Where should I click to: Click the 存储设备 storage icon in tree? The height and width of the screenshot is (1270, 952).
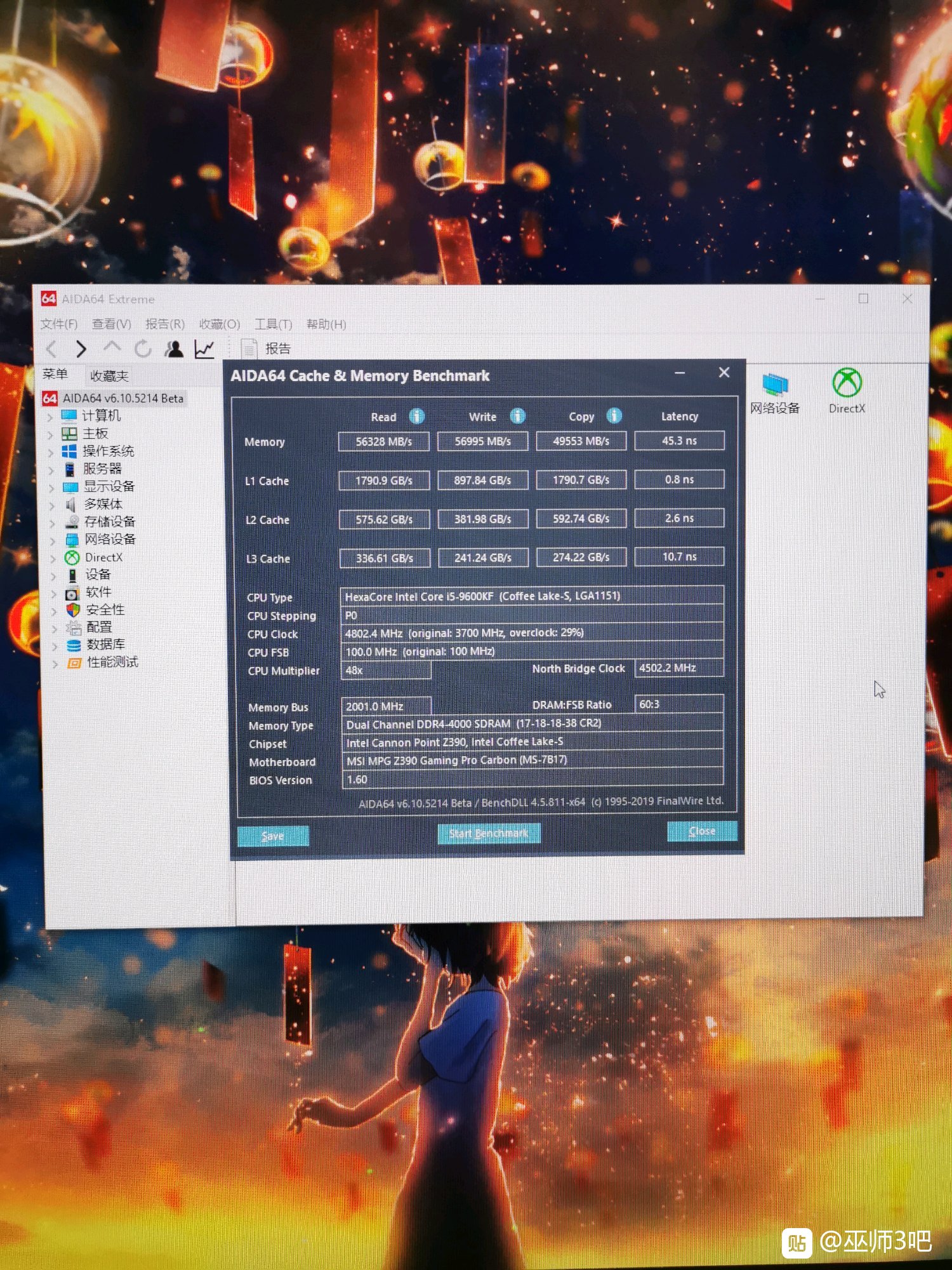pos(72,522)
